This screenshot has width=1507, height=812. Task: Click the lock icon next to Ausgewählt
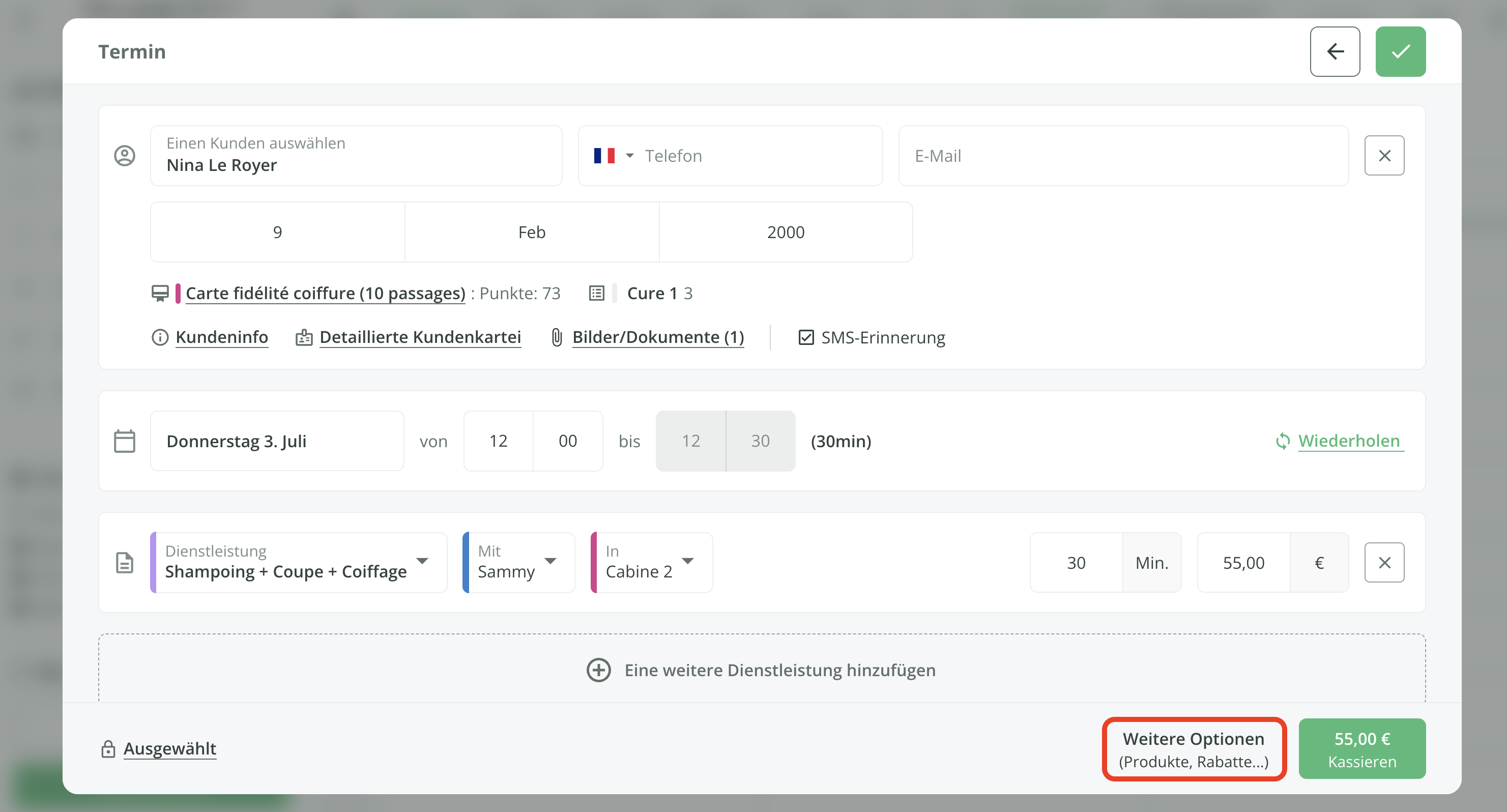click(108, 749)
